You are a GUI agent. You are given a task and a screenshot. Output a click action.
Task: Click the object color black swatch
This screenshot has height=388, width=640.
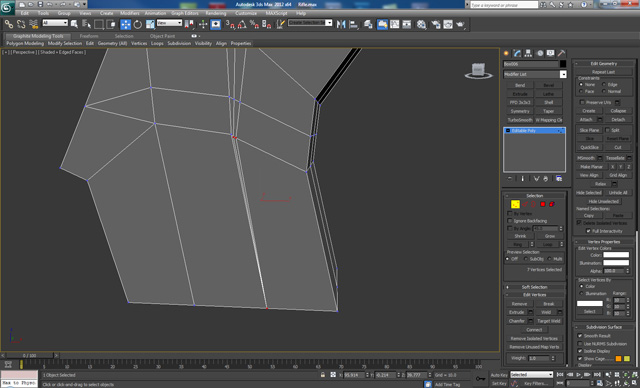coord(563,64)
